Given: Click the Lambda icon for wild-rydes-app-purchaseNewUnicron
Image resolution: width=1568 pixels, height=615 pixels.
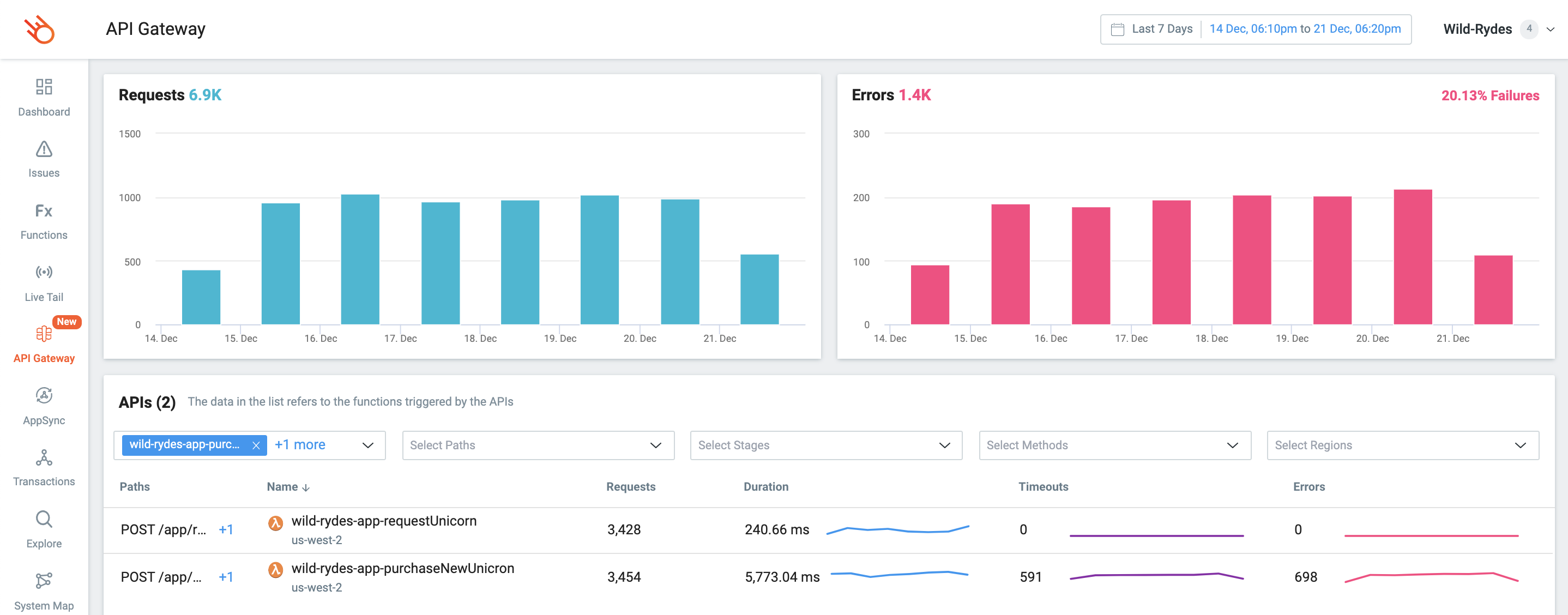Looking at the screenshot, I should tap(276, 570).
